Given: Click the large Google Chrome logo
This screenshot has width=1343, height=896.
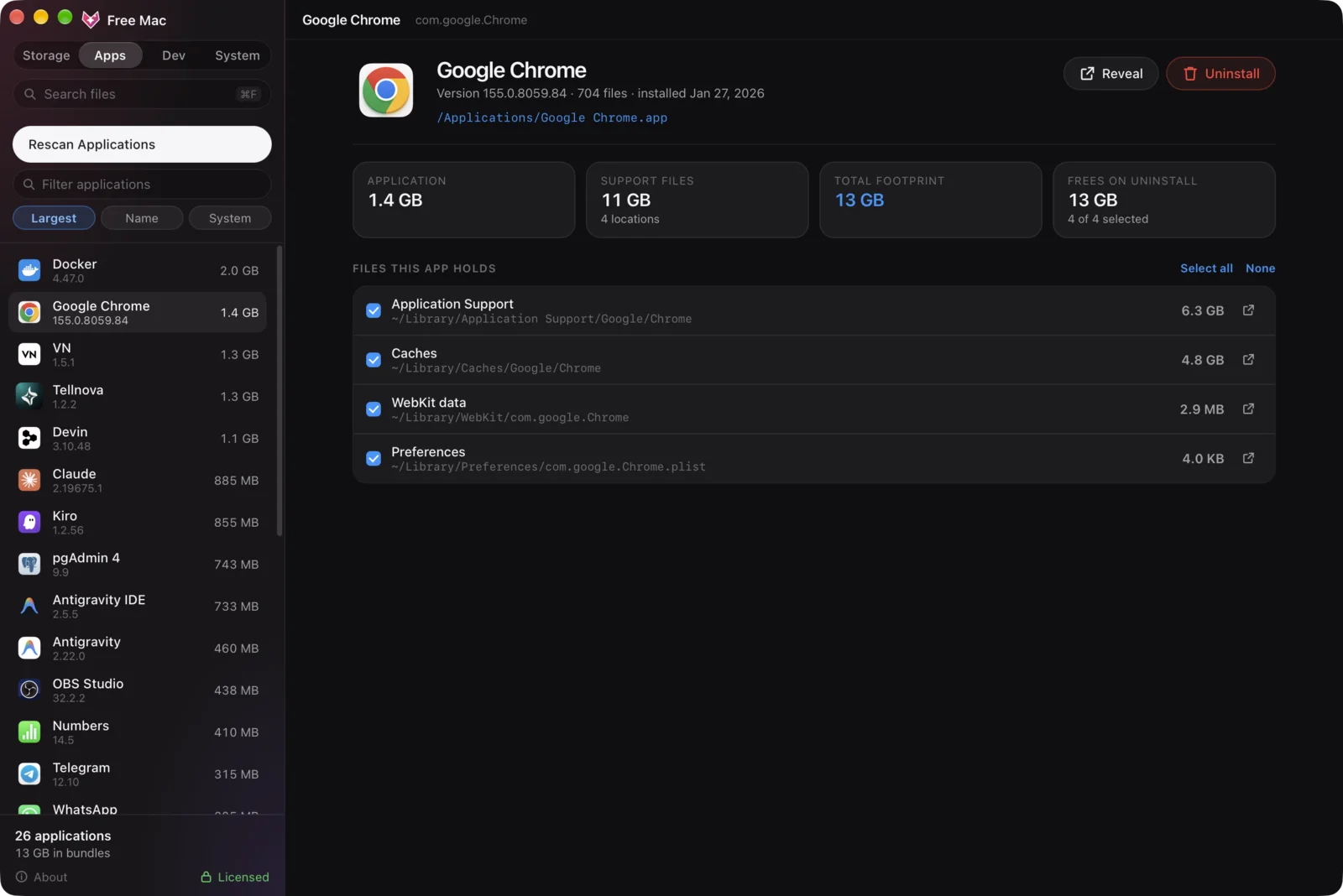Looking at the screenshot, I should click(x=386, y=90).
